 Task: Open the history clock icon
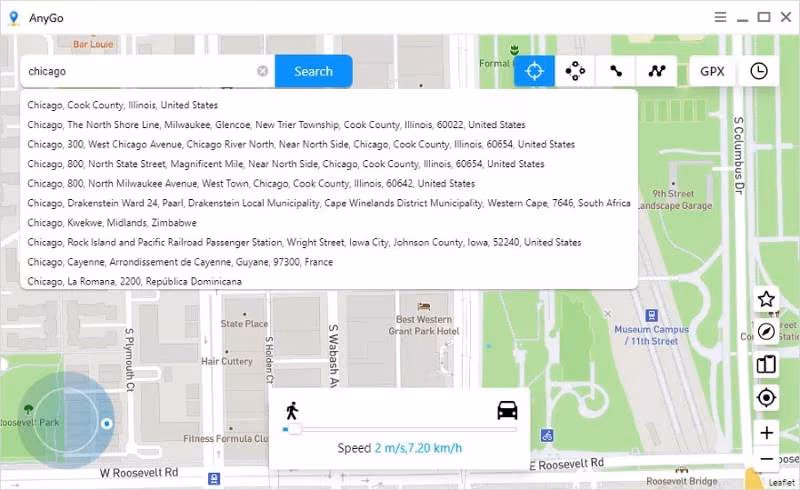coord(759,71)
